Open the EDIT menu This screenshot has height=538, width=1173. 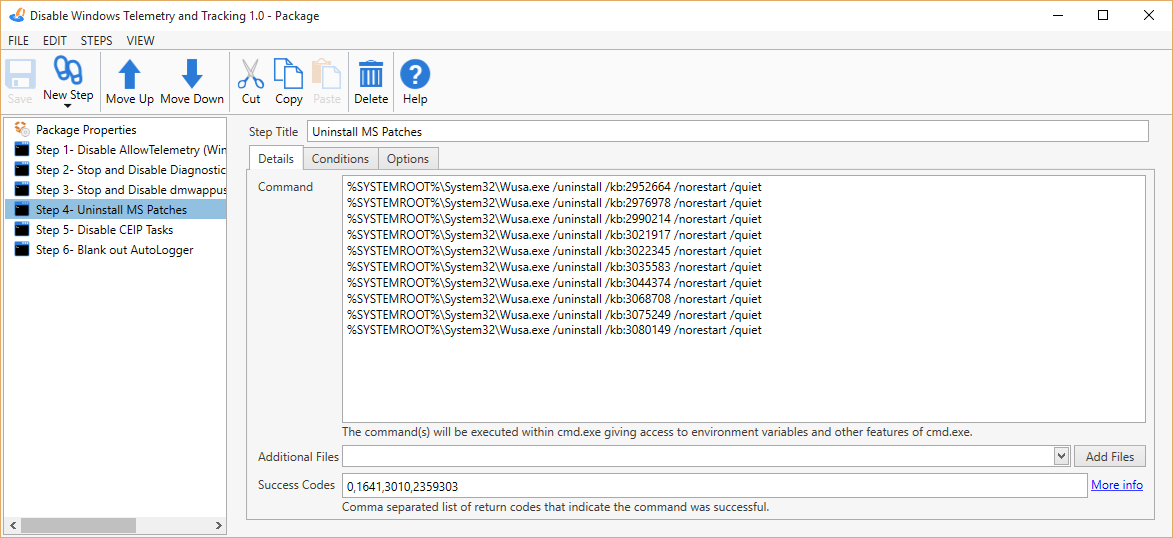(x=55, y=40)
